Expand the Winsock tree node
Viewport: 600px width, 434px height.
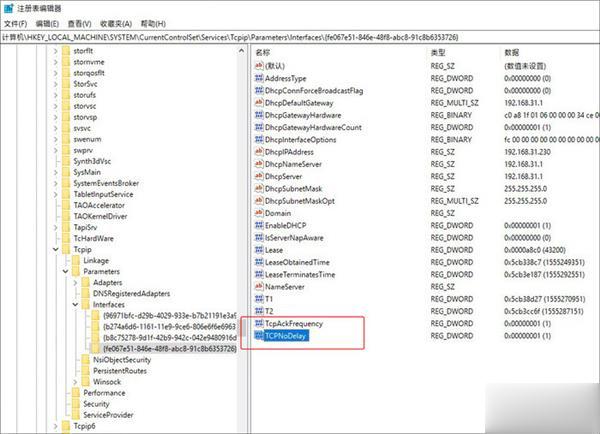pos(75,382)
